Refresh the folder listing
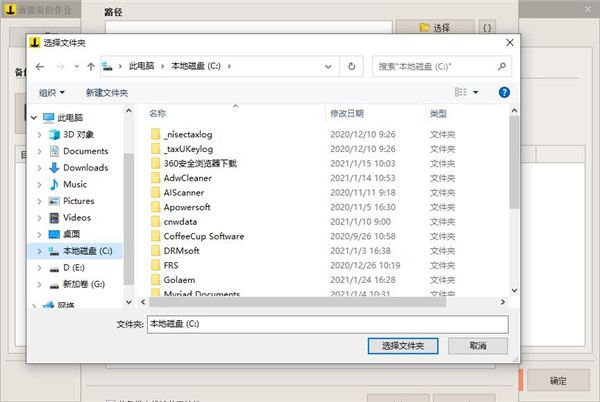Image resolution: width=600 pixels, height=402 pixels. click(351, 67)
